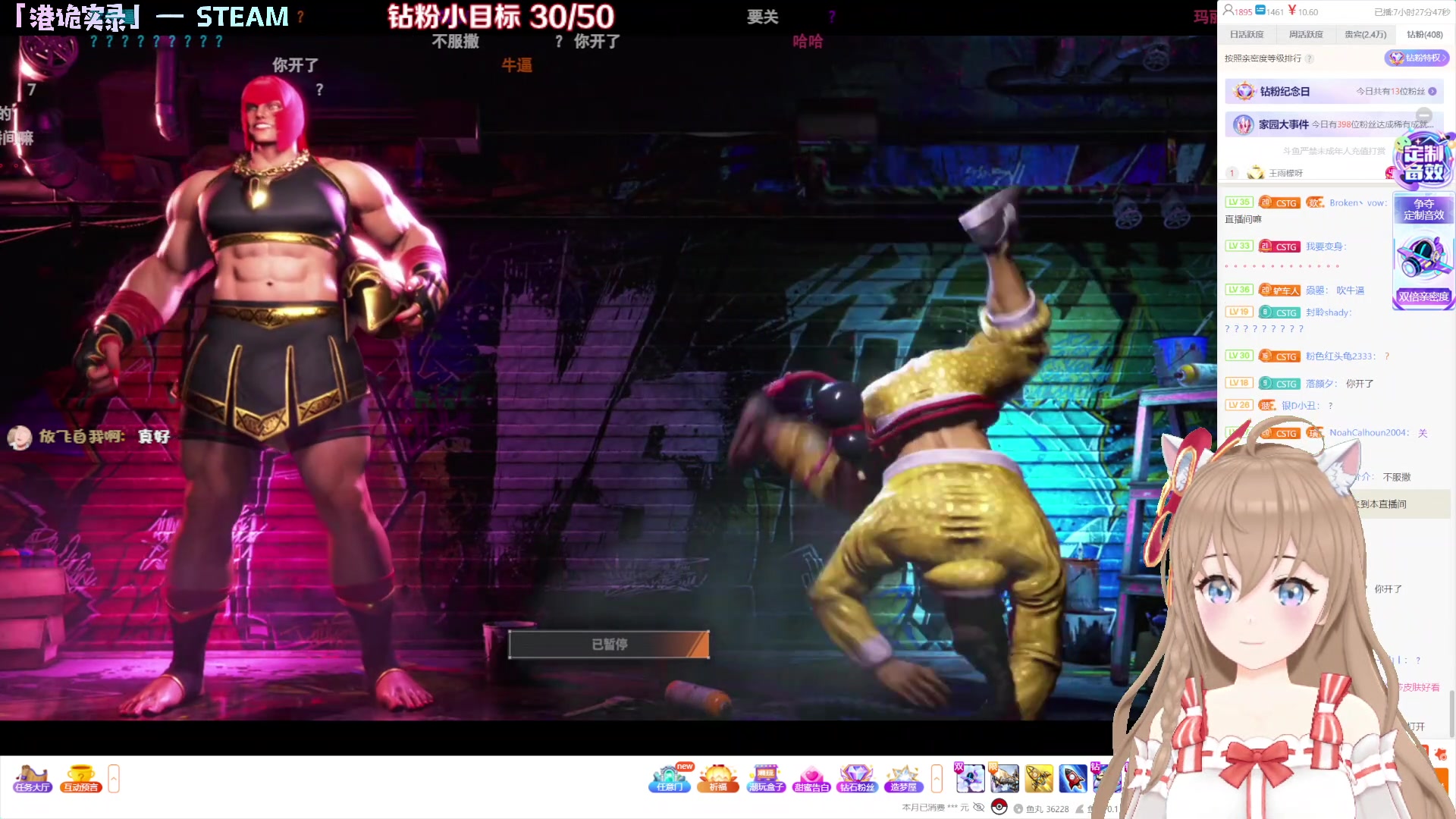This screenshot has height=819, width=1456.
Task: Click the 已暂停 paused bar in game
Action: tap(609, 645)
